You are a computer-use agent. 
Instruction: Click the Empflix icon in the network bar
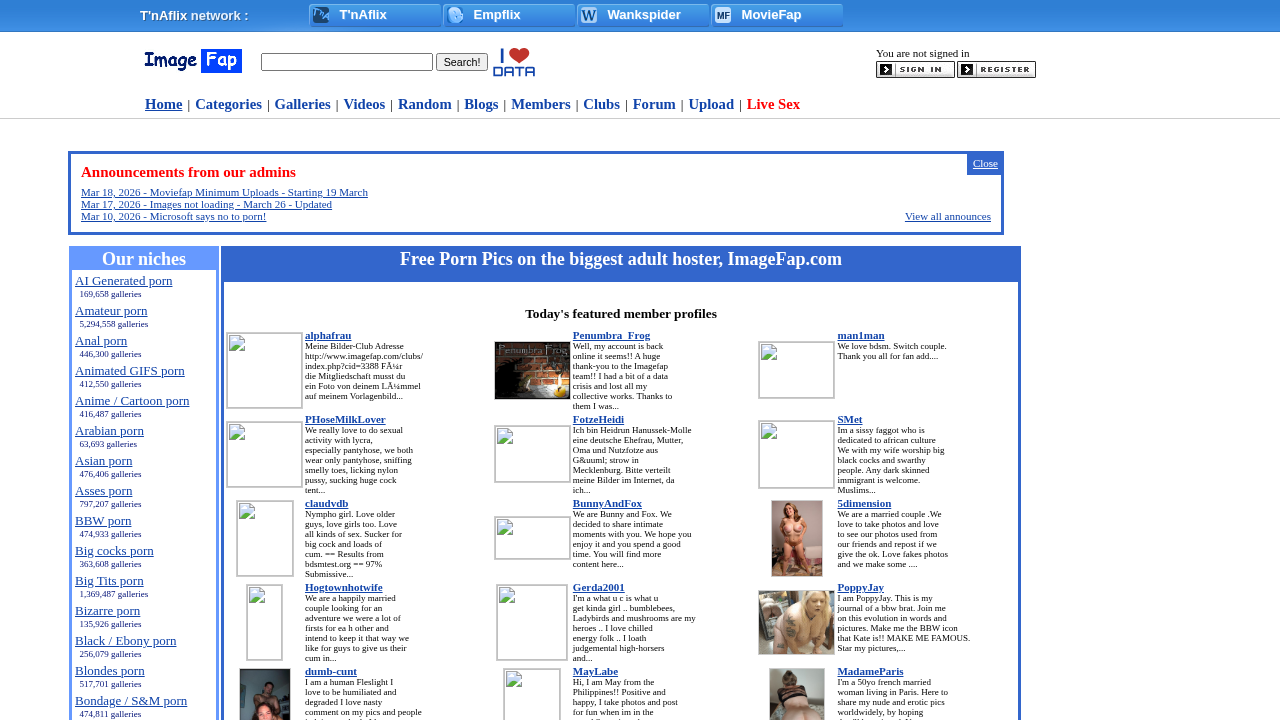point(455,15)
